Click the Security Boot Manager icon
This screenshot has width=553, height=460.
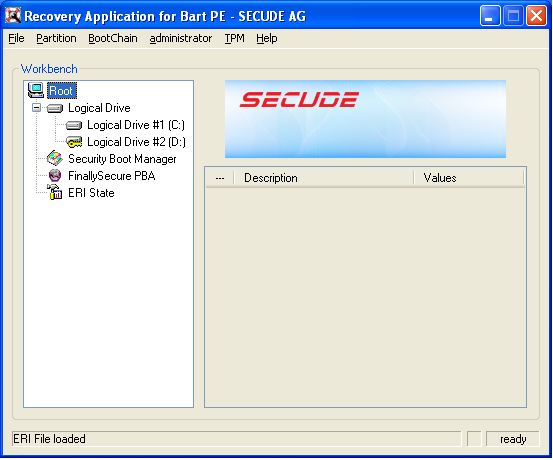click(x=55, y=159)
